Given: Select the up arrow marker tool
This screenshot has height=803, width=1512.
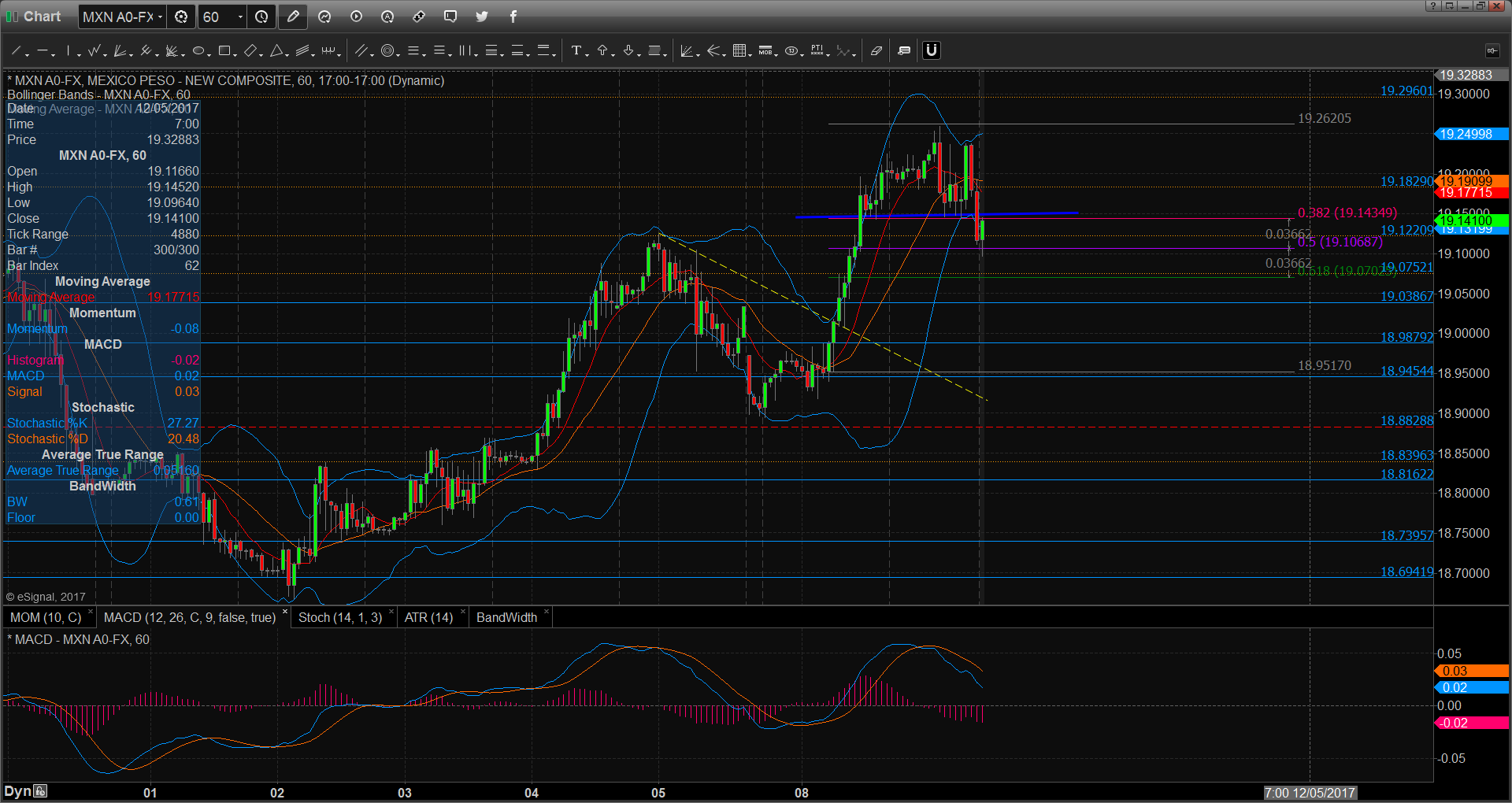Looking at the screenshot, I should 602,51.
